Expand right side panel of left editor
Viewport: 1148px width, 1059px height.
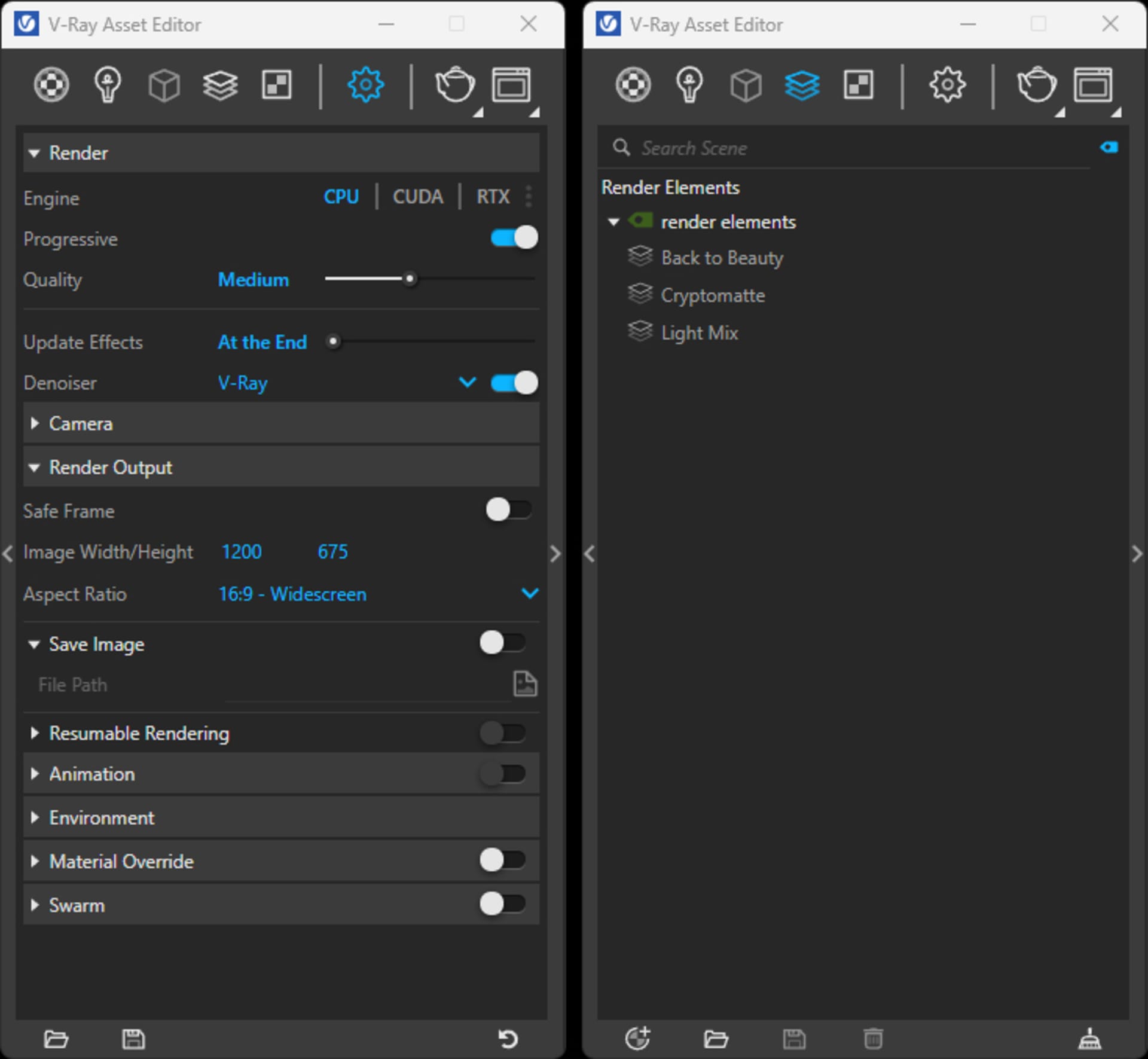tap(555, 554)
